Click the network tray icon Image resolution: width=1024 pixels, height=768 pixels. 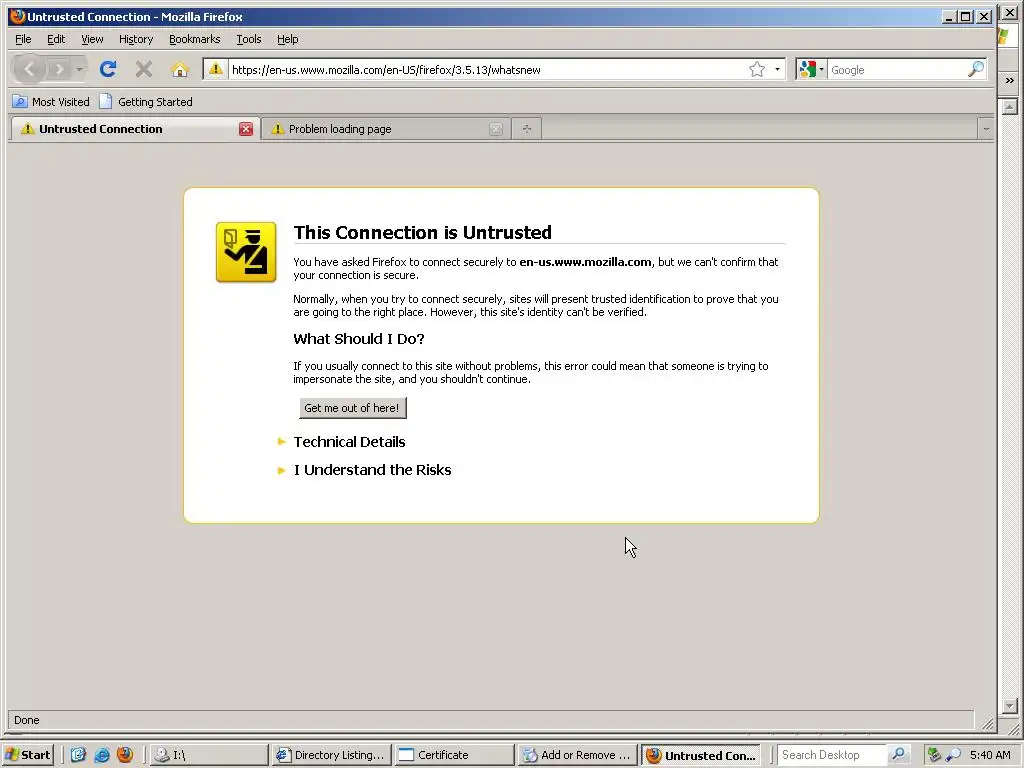[935, 755]
